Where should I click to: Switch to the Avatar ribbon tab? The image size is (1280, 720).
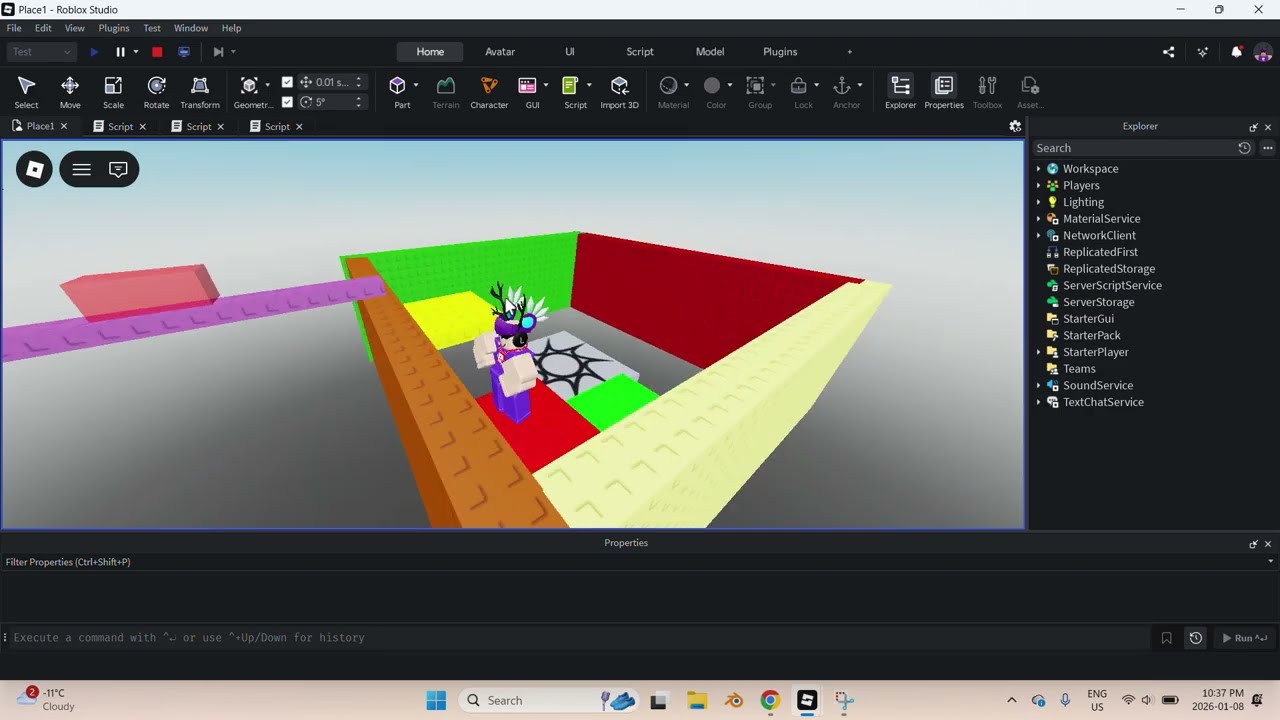(x=500, y=52)
